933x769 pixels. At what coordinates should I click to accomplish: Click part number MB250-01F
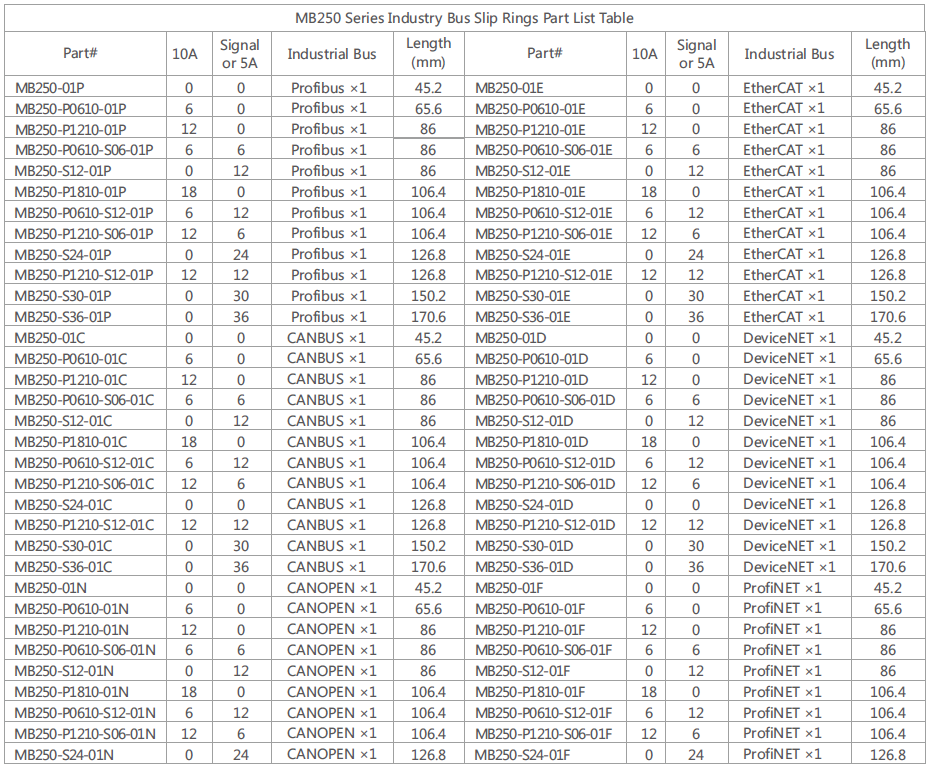509,588
